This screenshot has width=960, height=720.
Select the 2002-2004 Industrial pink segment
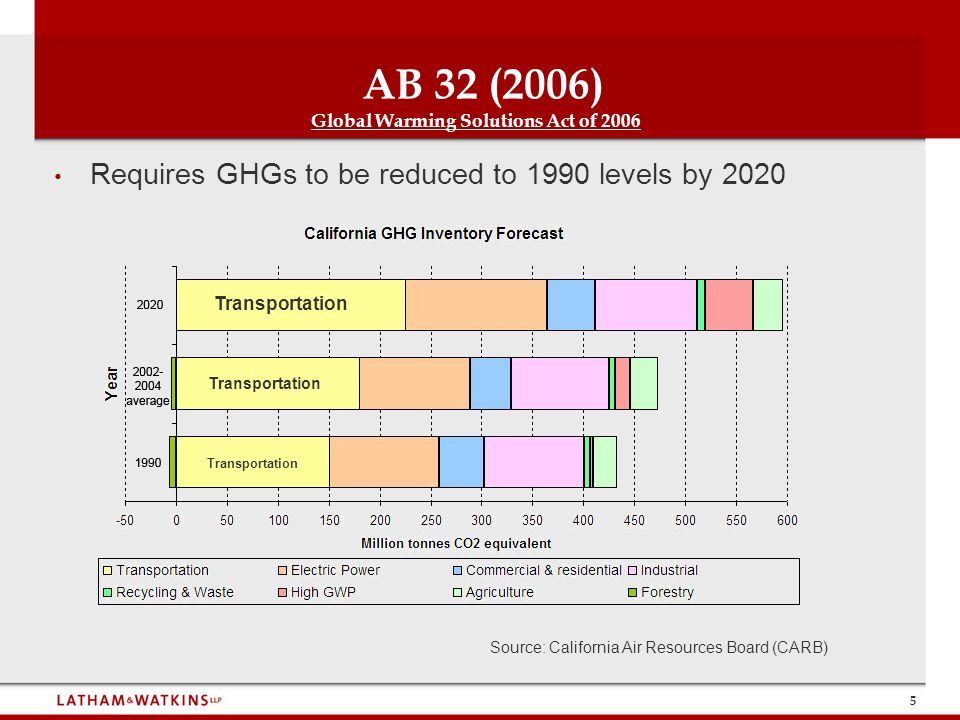pos(560,383)
